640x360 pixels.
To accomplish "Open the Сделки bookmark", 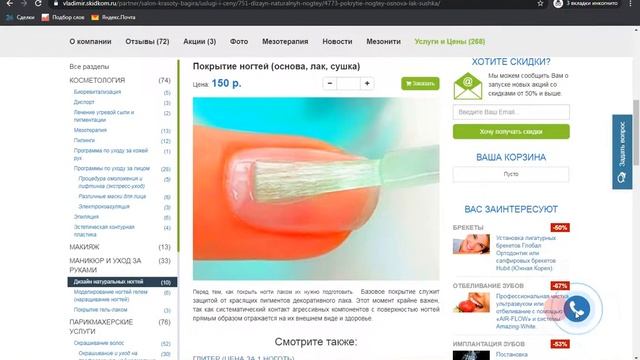I will click(20, 18).
